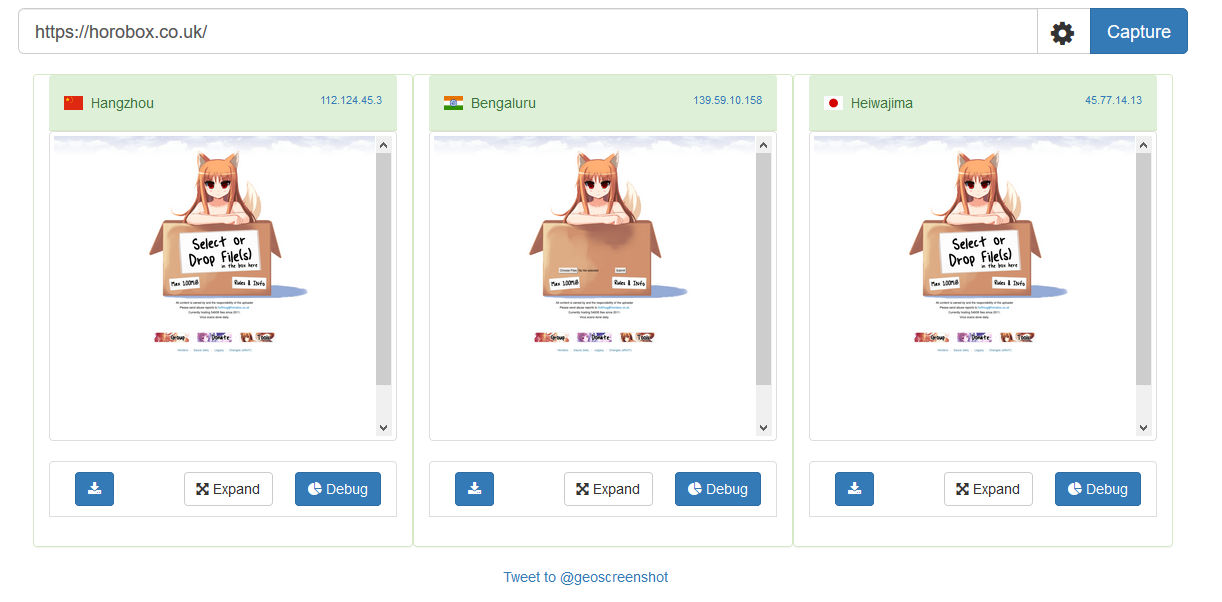Expand the Hangzhou screenshot preview
1222x602 pixels.
coord(228,489)
